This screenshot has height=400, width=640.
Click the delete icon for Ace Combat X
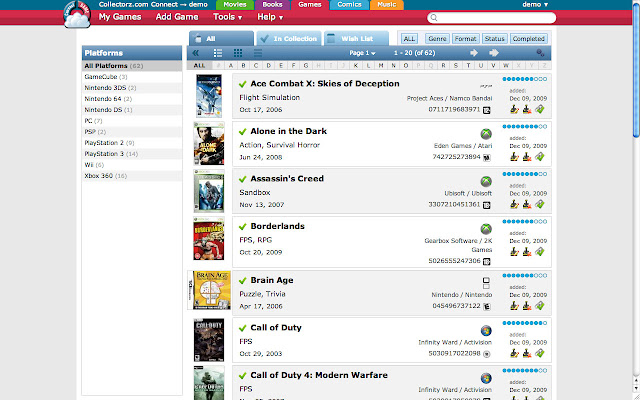pos(527,109)
